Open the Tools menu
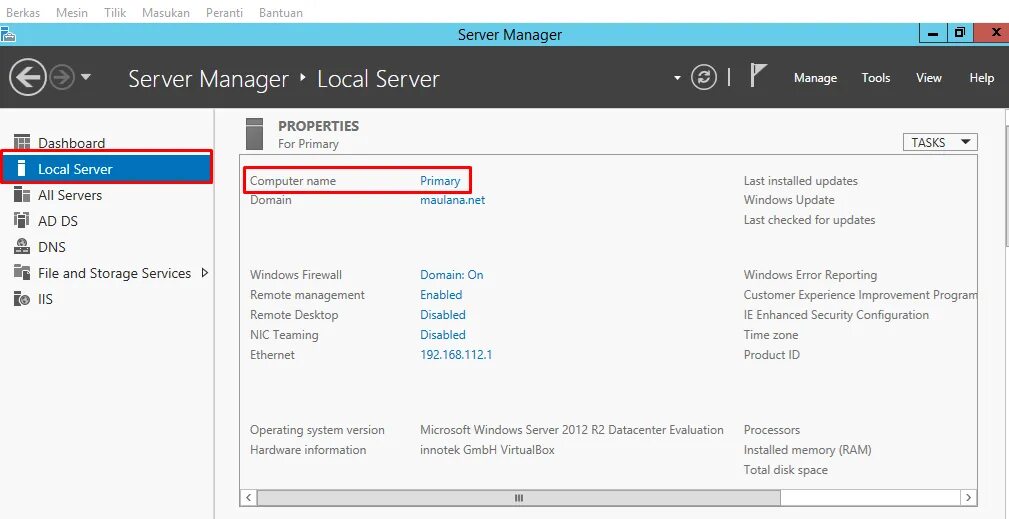This screenshot has width=1009, height=519. [x=876, y=78]
